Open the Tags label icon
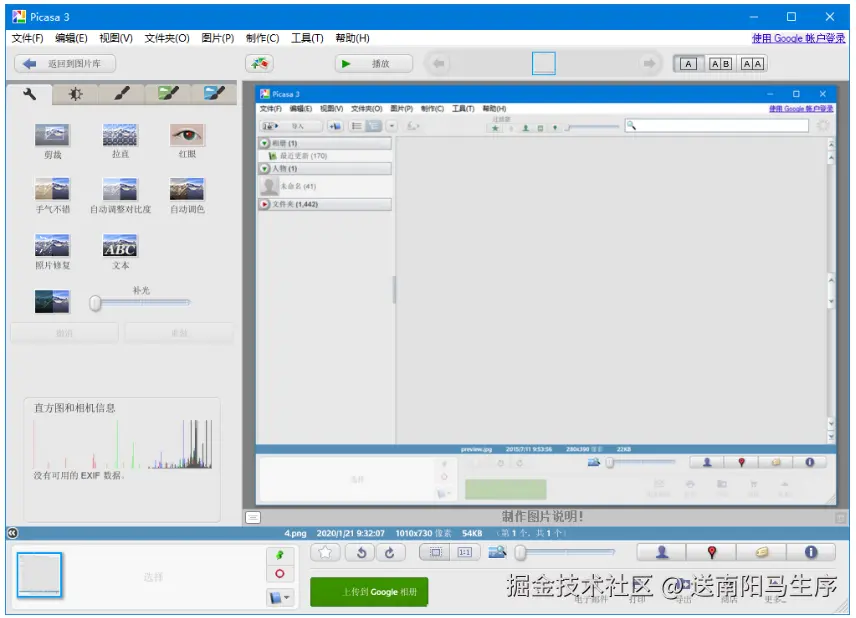The height and width of the screenshot is (618, 856). pos(762,552)
